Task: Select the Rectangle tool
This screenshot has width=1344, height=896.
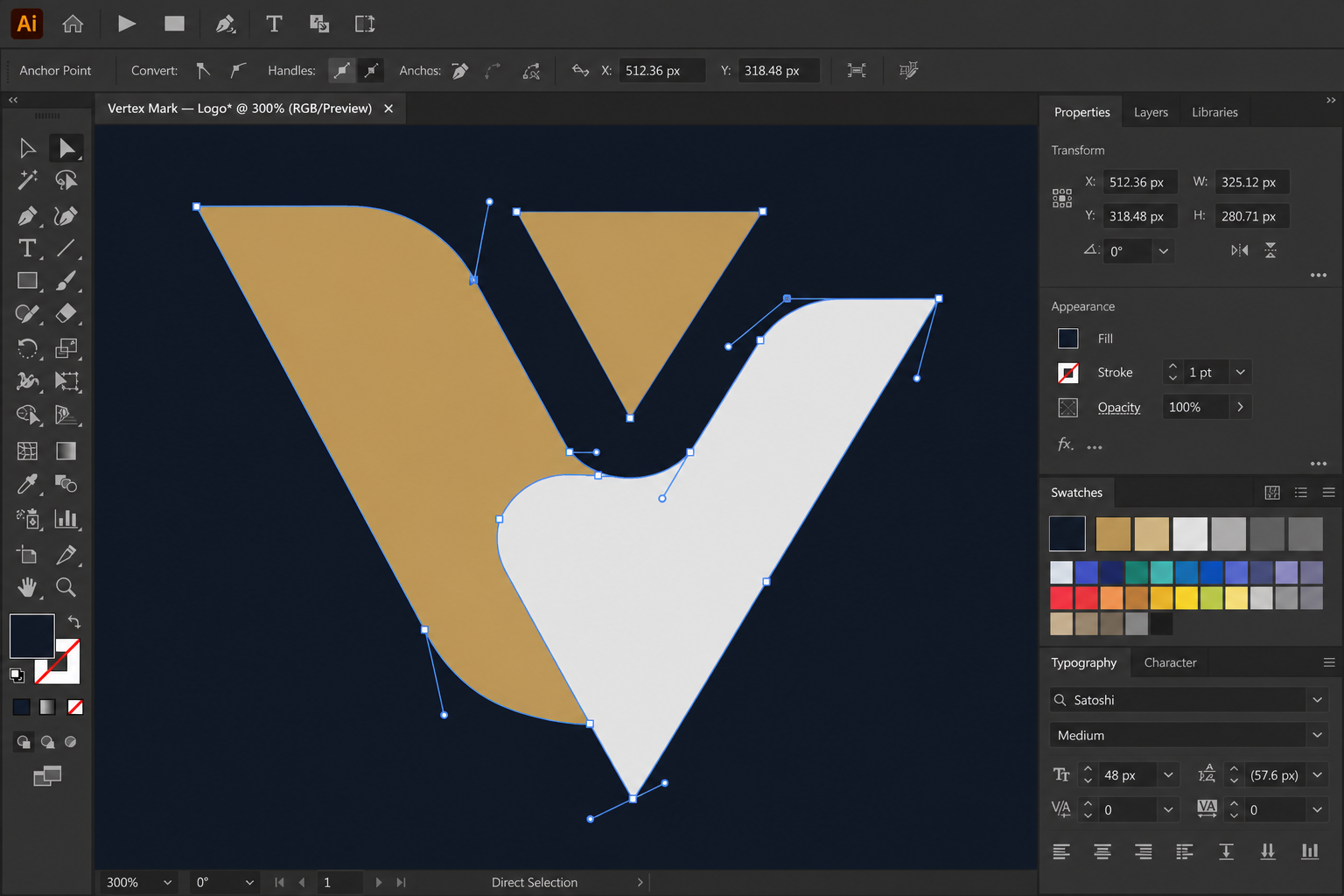Action: click(27, 281)
